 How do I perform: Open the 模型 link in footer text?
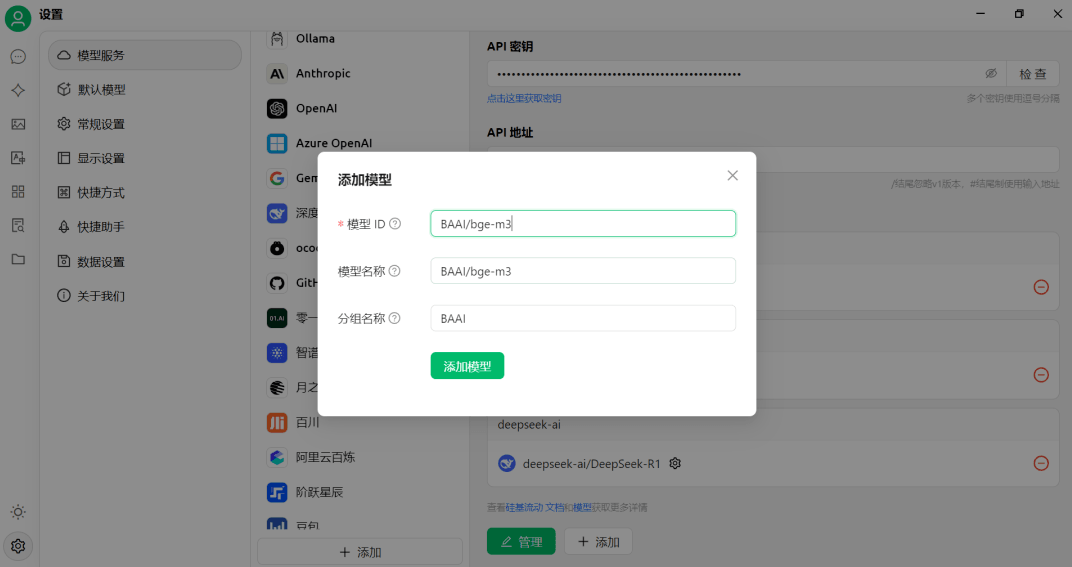[582, 507]
